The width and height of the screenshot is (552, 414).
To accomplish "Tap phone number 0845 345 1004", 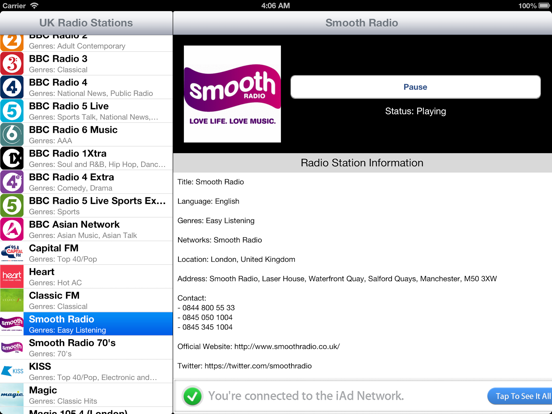I will click(x=207, y=327).
